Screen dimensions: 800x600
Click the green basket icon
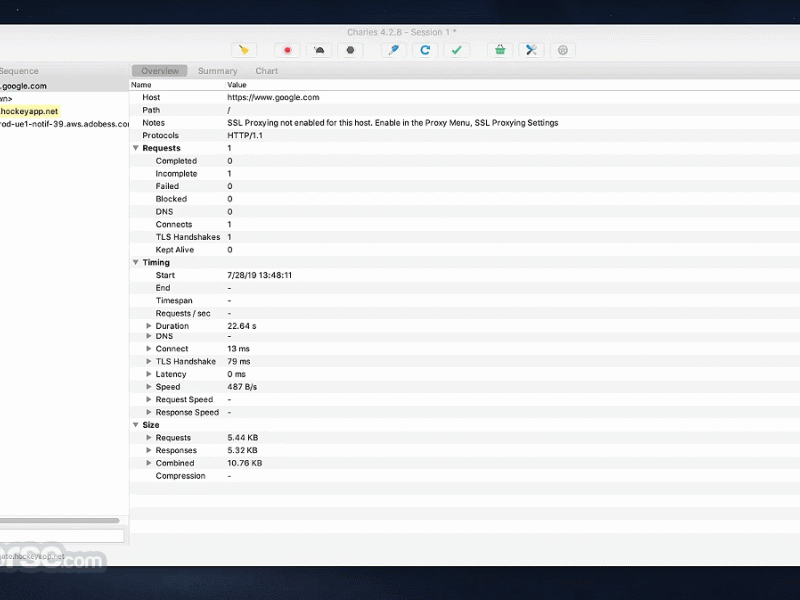click(500, 50)
